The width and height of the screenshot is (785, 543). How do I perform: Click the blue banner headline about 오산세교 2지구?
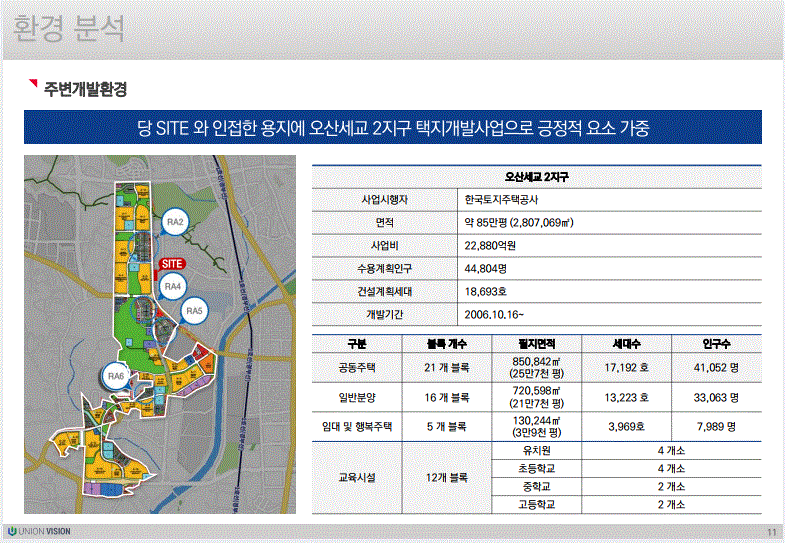pyautogui.click(x=393, y=127)
